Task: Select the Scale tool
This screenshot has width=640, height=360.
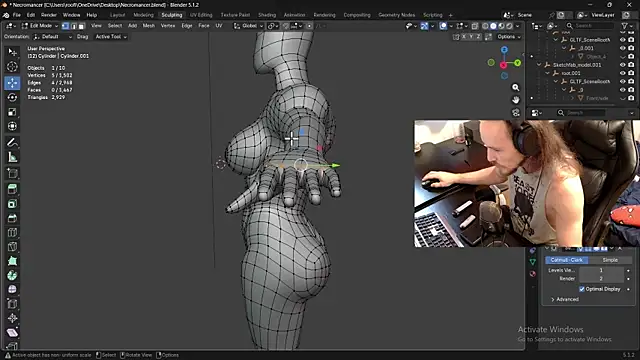Action: (12, 112)
